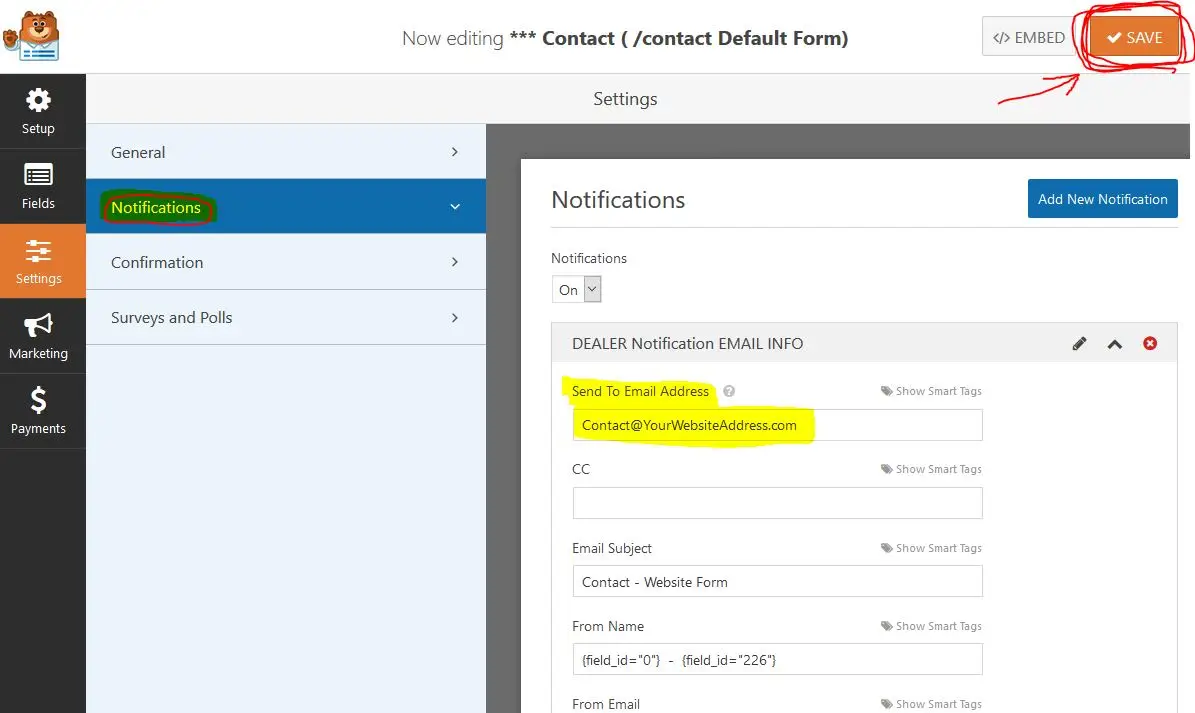
Task: Open the Fields panel in sidebar
Action: point(38,186)
